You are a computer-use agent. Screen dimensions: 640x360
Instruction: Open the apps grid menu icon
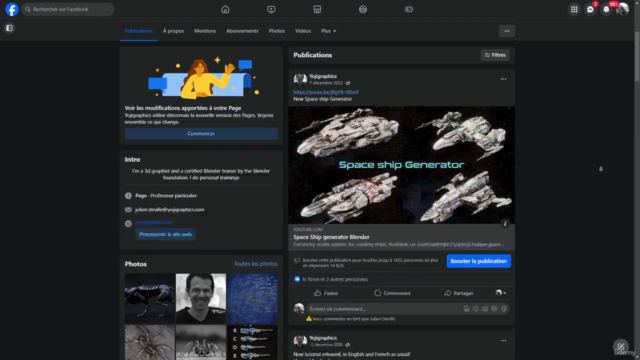(x=574, y=9)
